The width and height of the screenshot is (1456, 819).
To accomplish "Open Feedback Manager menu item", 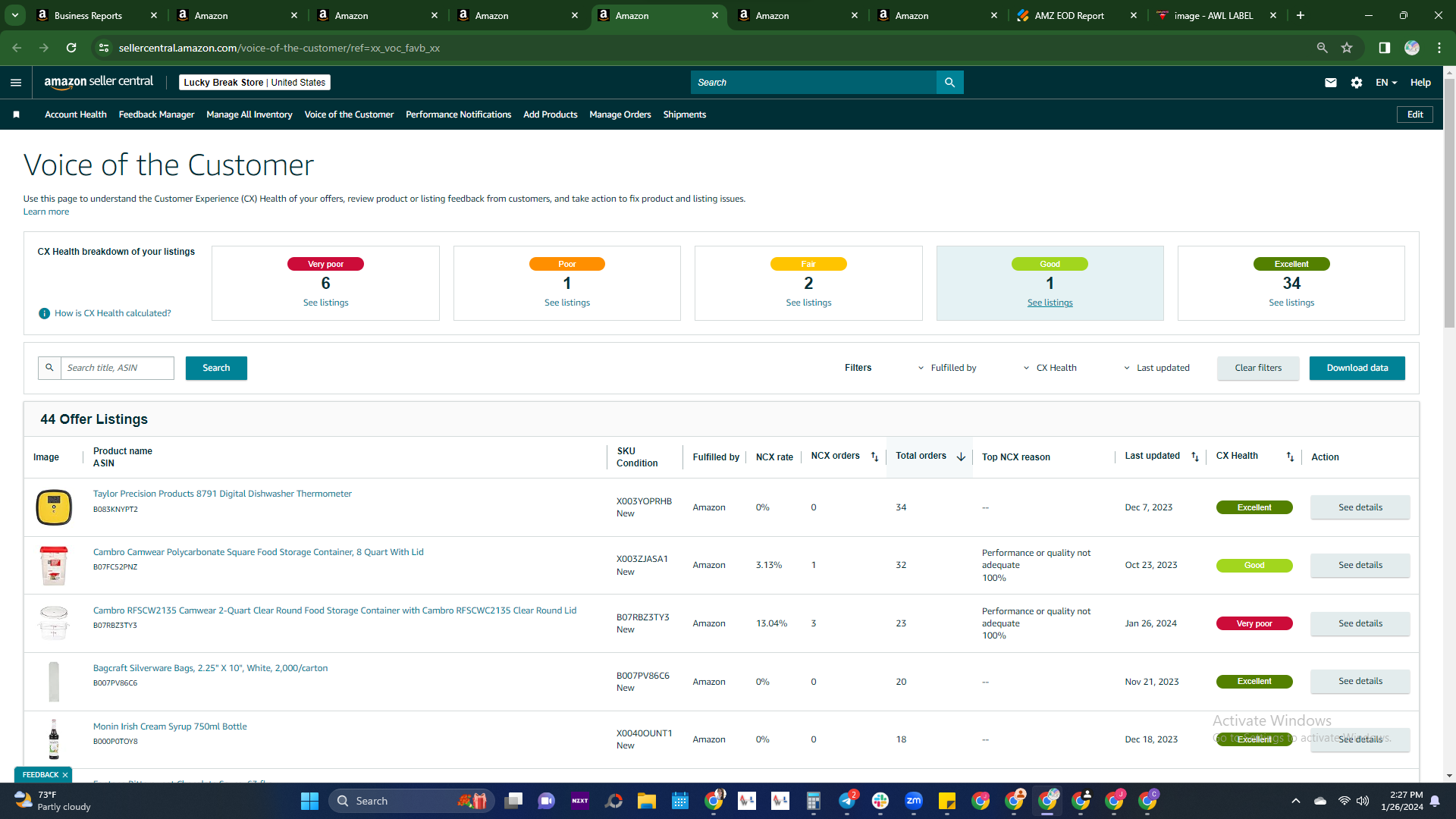I will click(156, 115).
